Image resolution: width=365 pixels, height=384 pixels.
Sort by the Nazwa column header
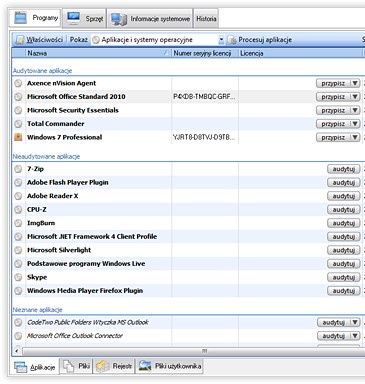(x=98, y=53)
